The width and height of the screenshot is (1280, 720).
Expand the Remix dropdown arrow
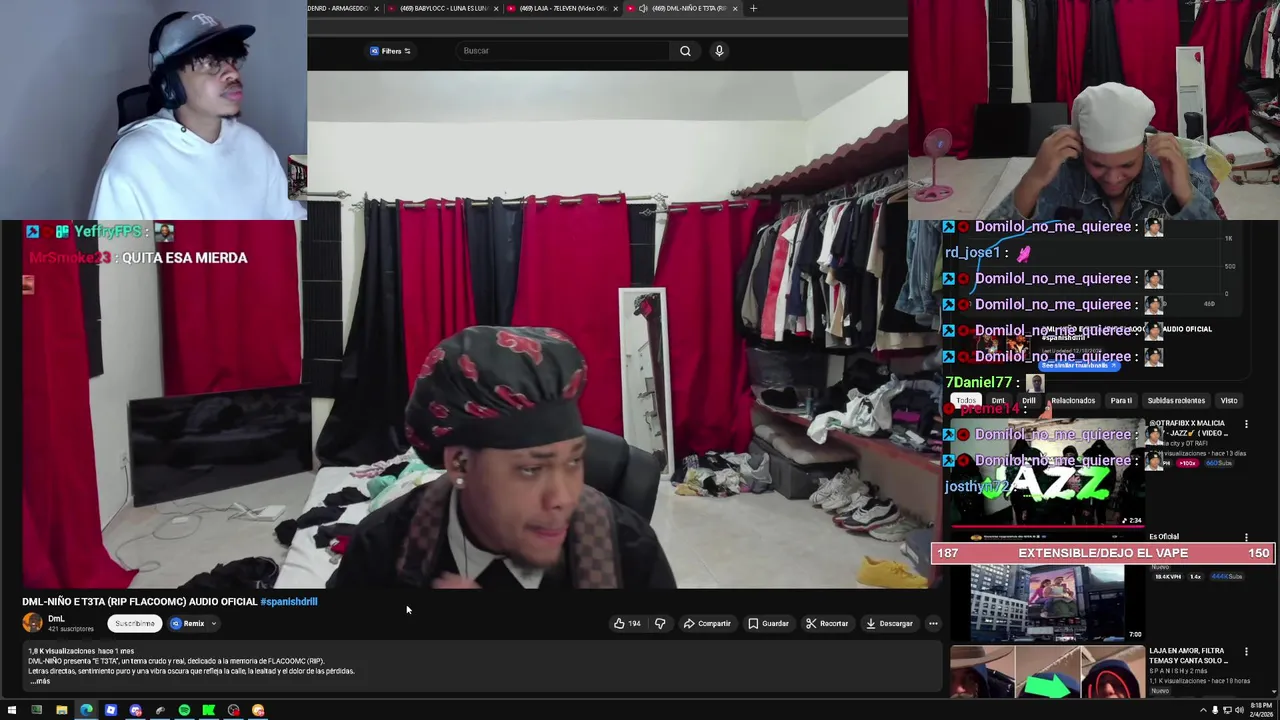(213, 624)
